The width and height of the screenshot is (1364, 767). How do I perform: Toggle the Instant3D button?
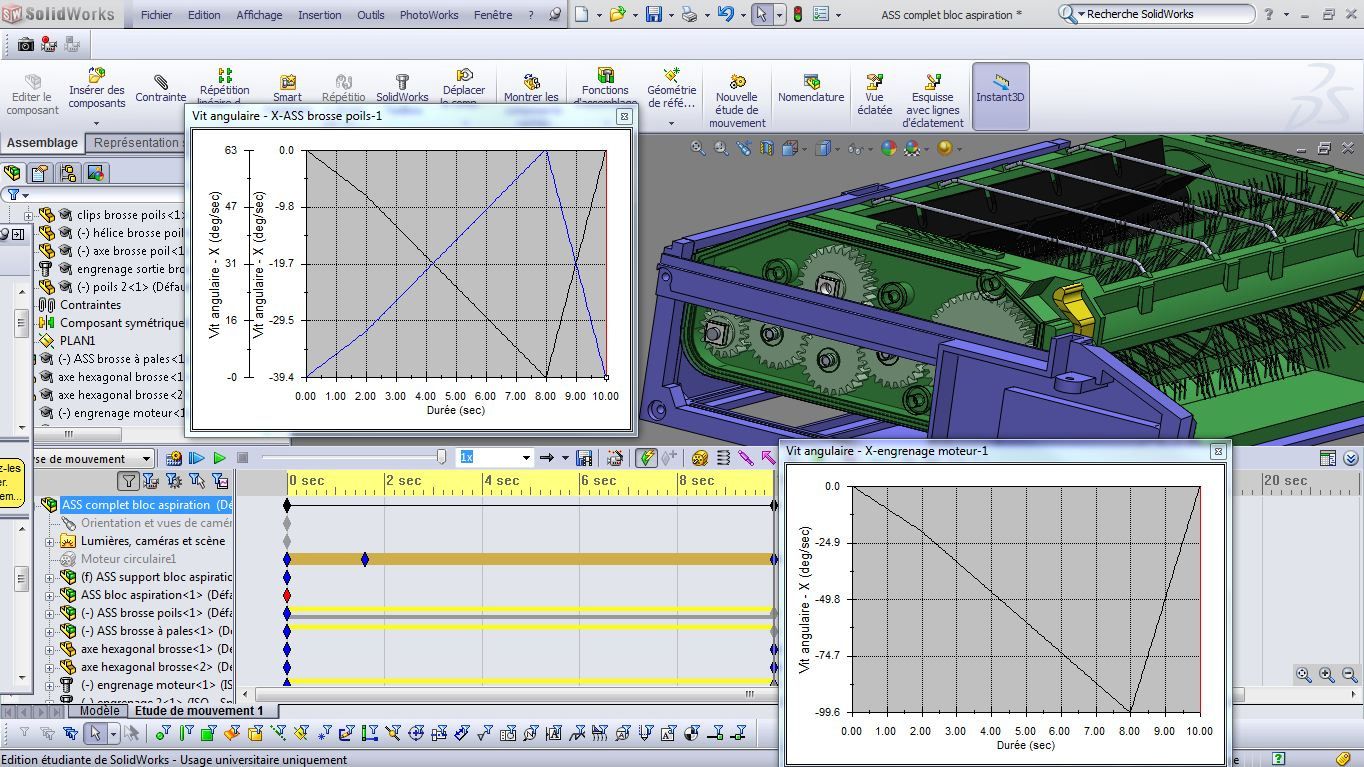point(1001,96)
